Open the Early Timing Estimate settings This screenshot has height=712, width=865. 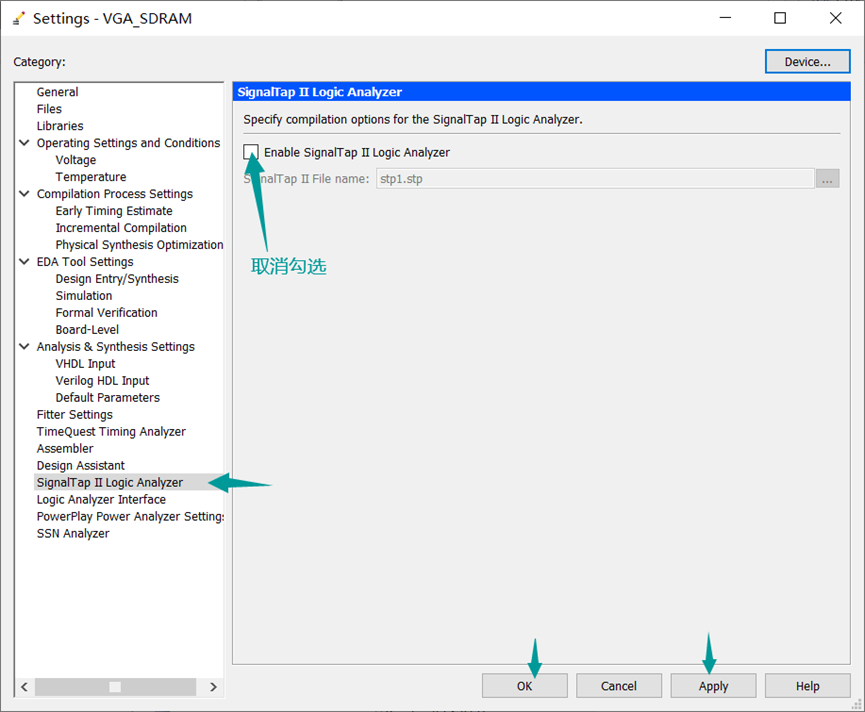[113, 210]
